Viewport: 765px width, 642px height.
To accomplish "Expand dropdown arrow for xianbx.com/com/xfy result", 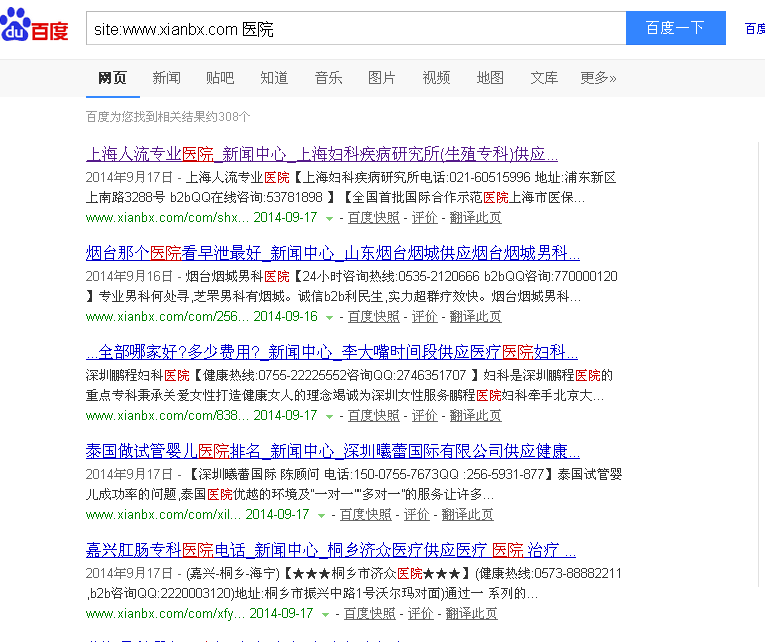I will point(325,615).
